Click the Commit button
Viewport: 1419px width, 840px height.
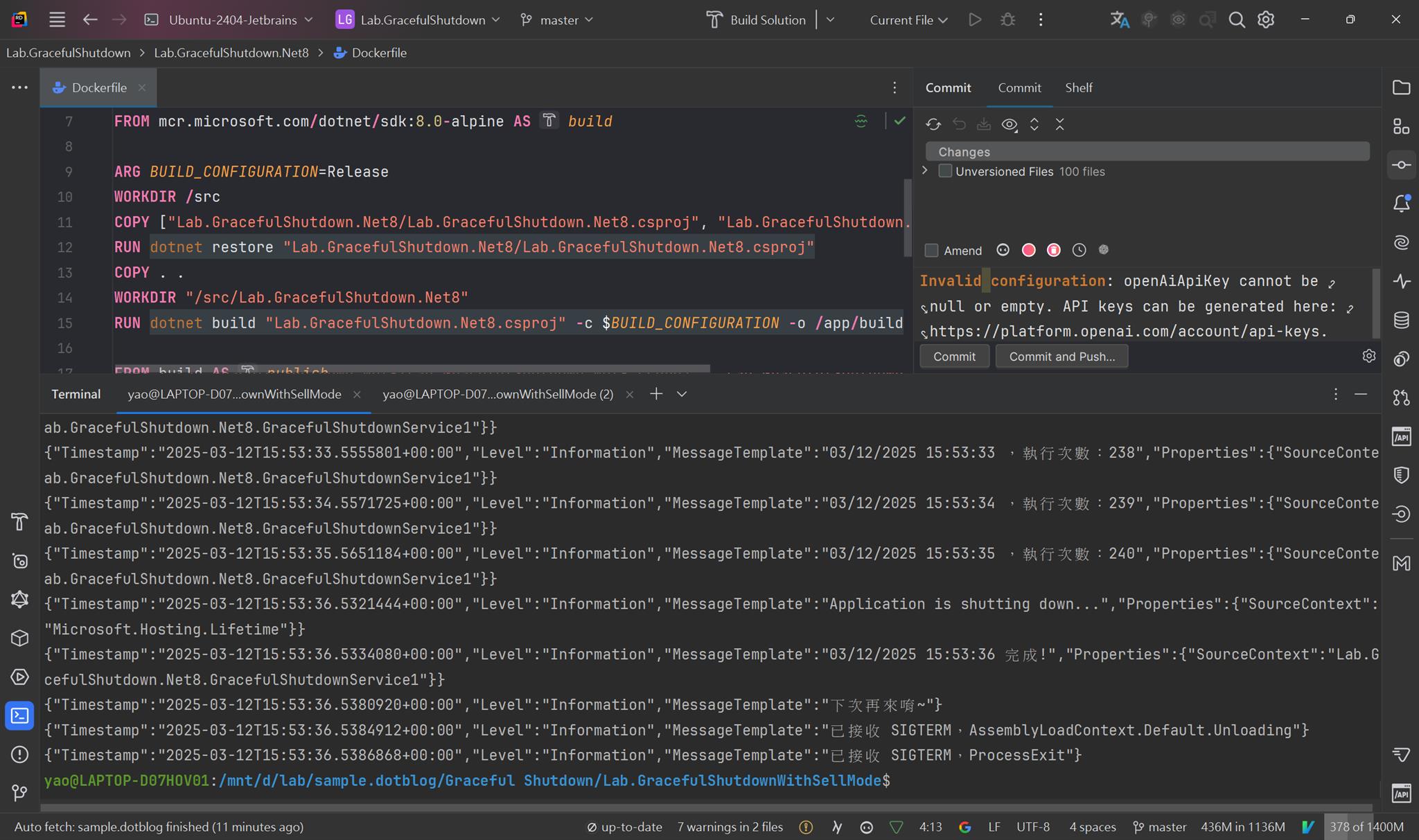[954, 357]
